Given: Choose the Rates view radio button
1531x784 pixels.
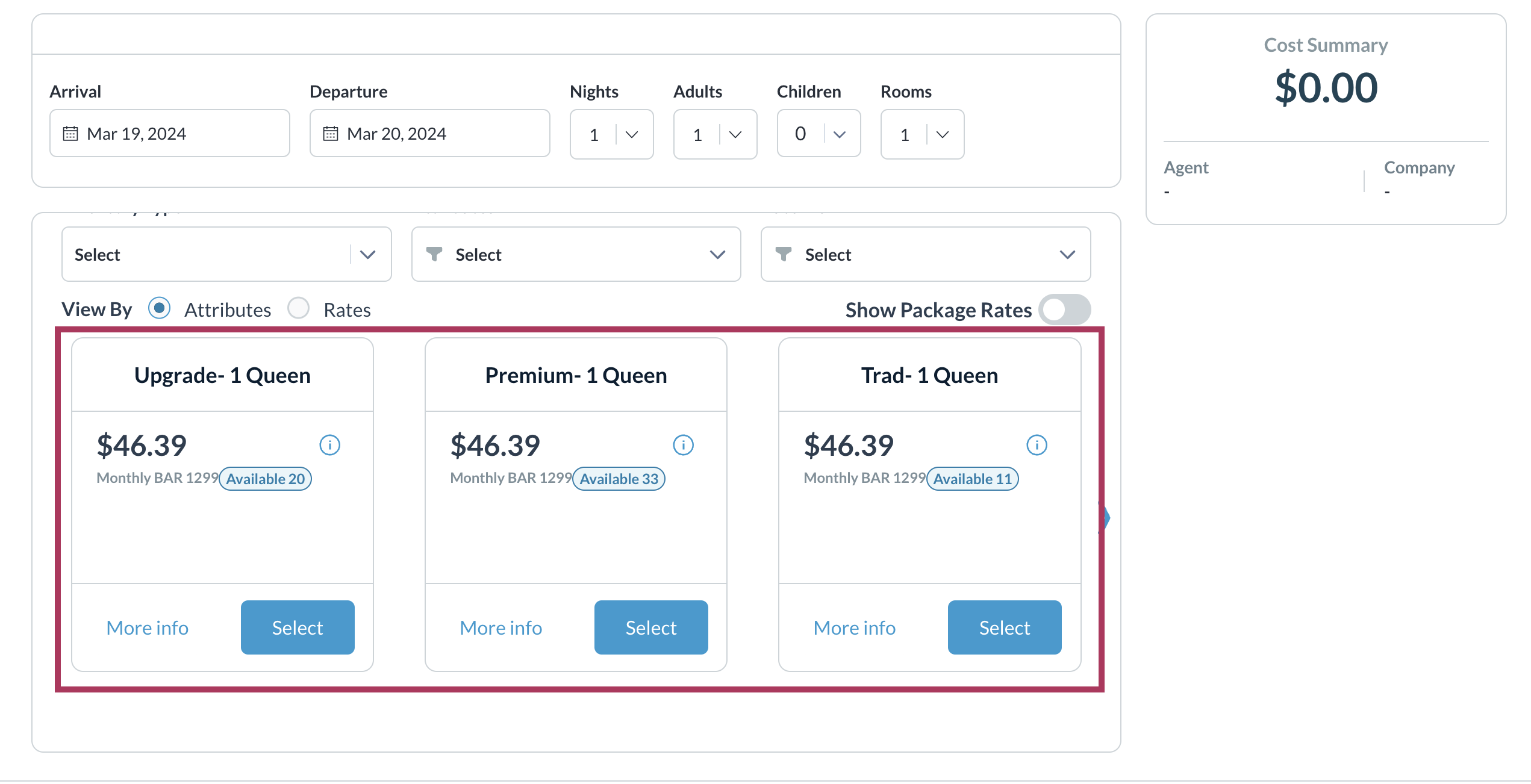Looking at the screenshot, I should 299,308.
